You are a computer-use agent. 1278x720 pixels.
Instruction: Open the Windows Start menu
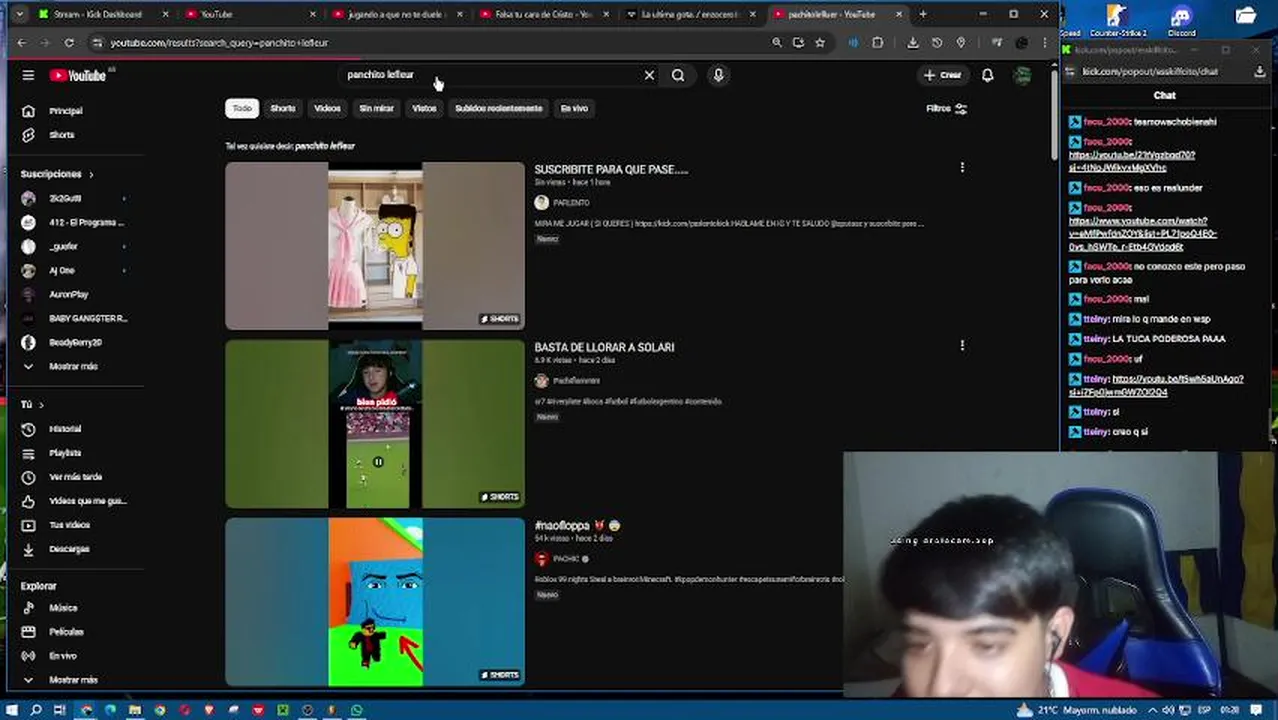tap(12, 710)
